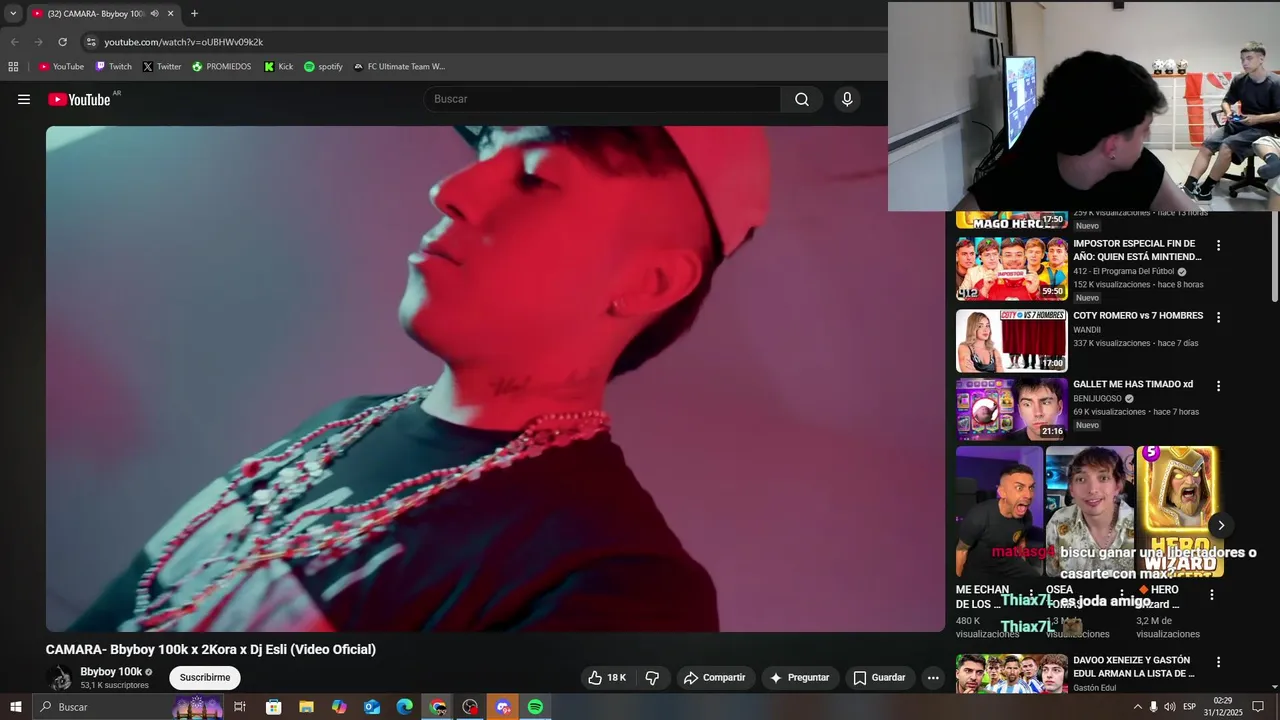Open Copilot from the taskbar
This screenshot has width=1280, height=720.
(339, 707)
